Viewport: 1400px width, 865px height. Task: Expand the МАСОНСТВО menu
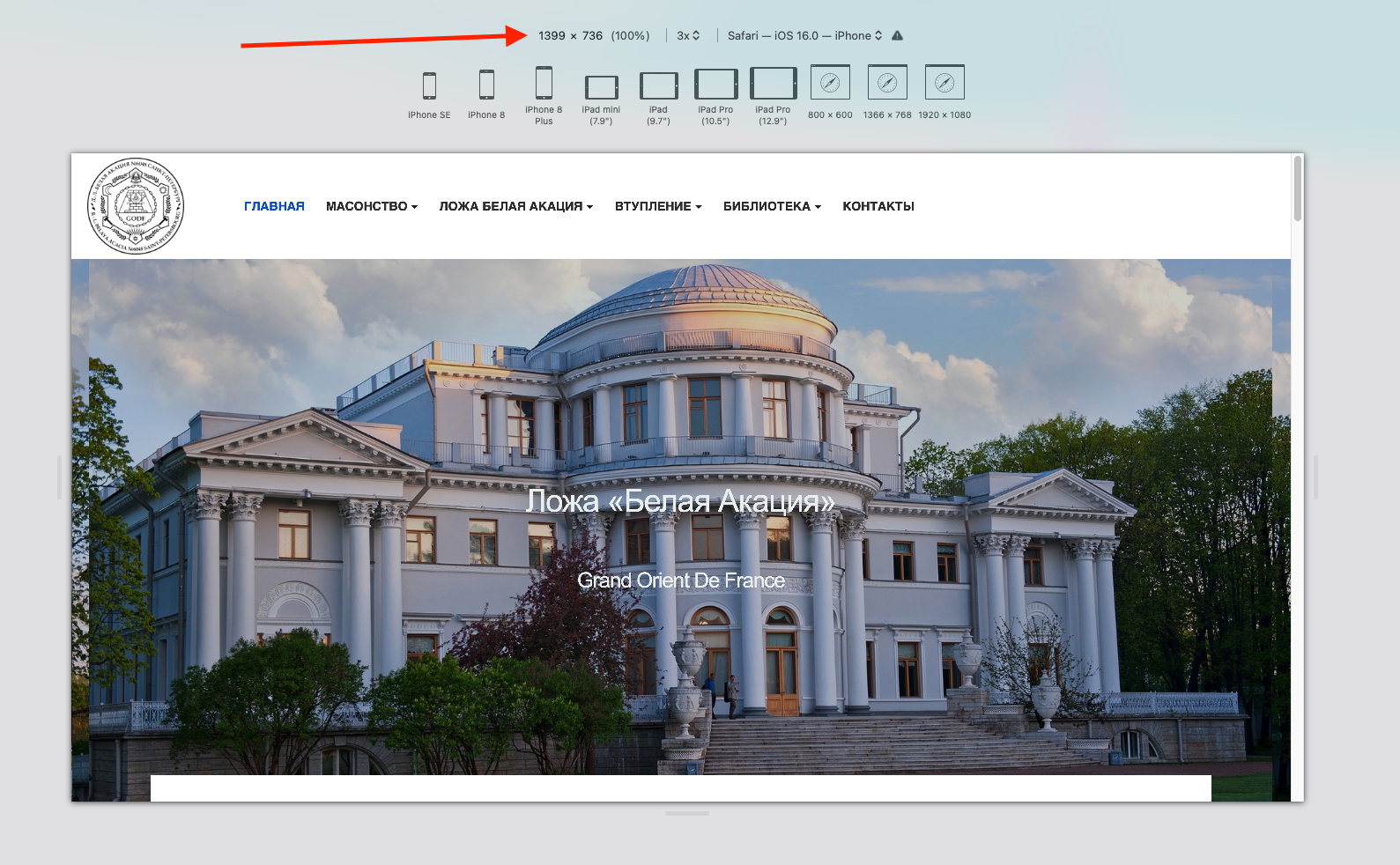coord(372,206)
